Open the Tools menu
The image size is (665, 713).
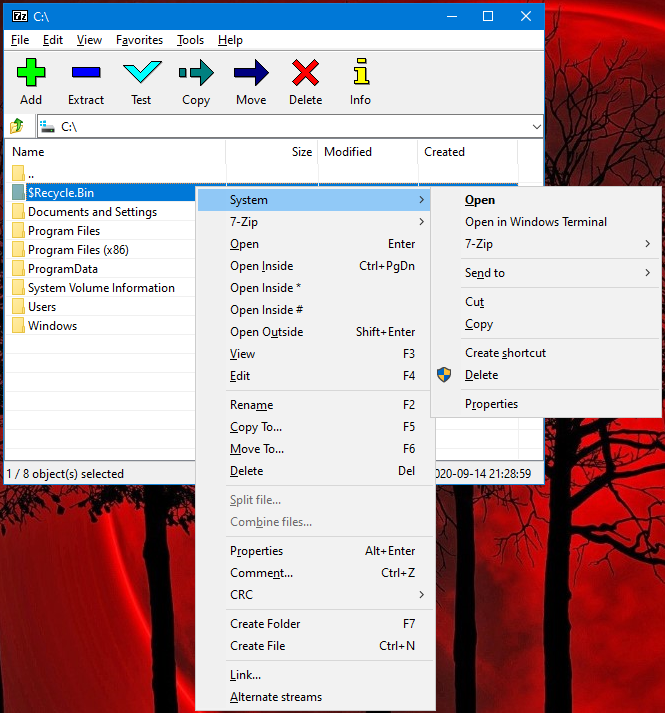point(190,40)
